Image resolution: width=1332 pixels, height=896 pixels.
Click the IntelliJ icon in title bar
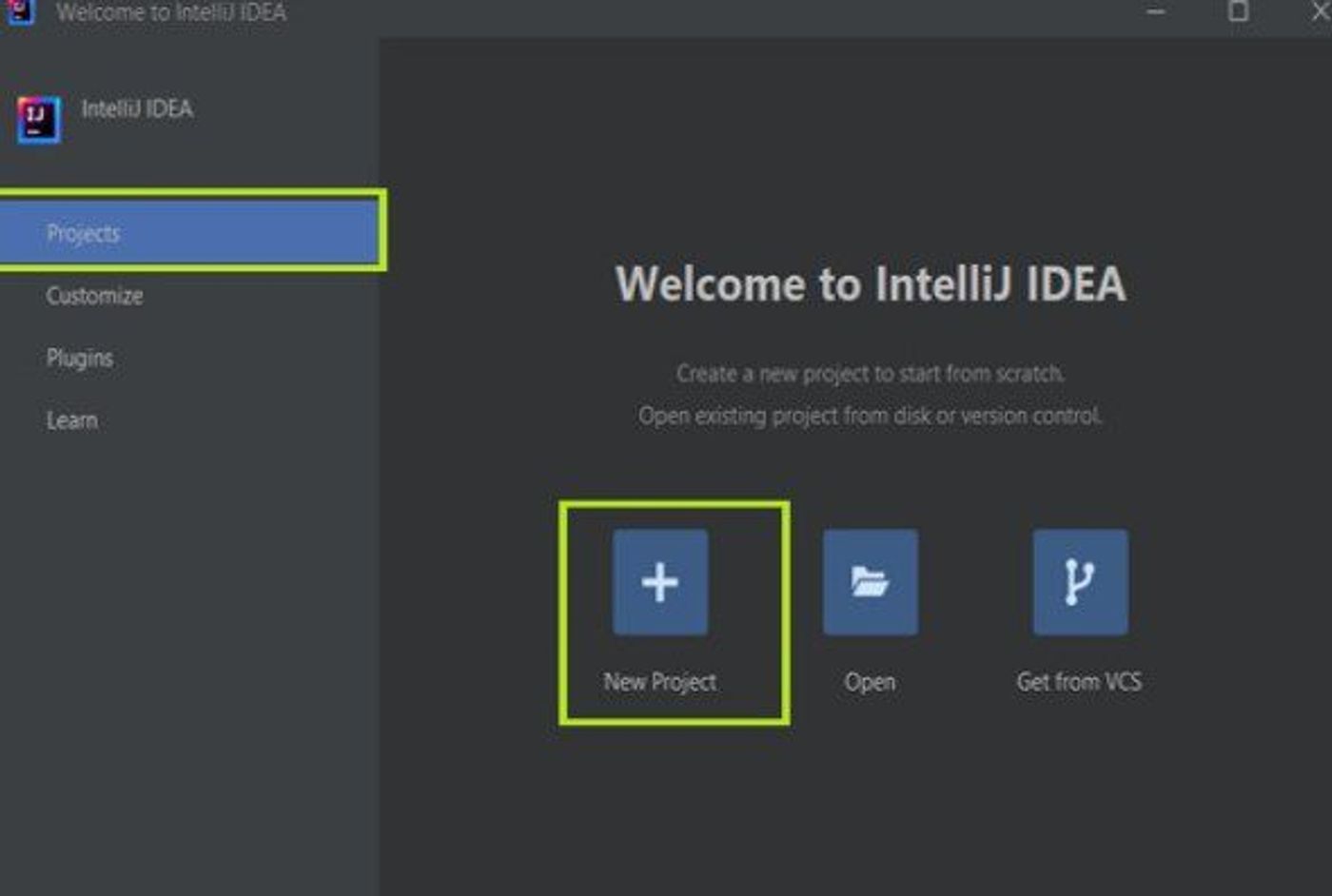[20, 11]
